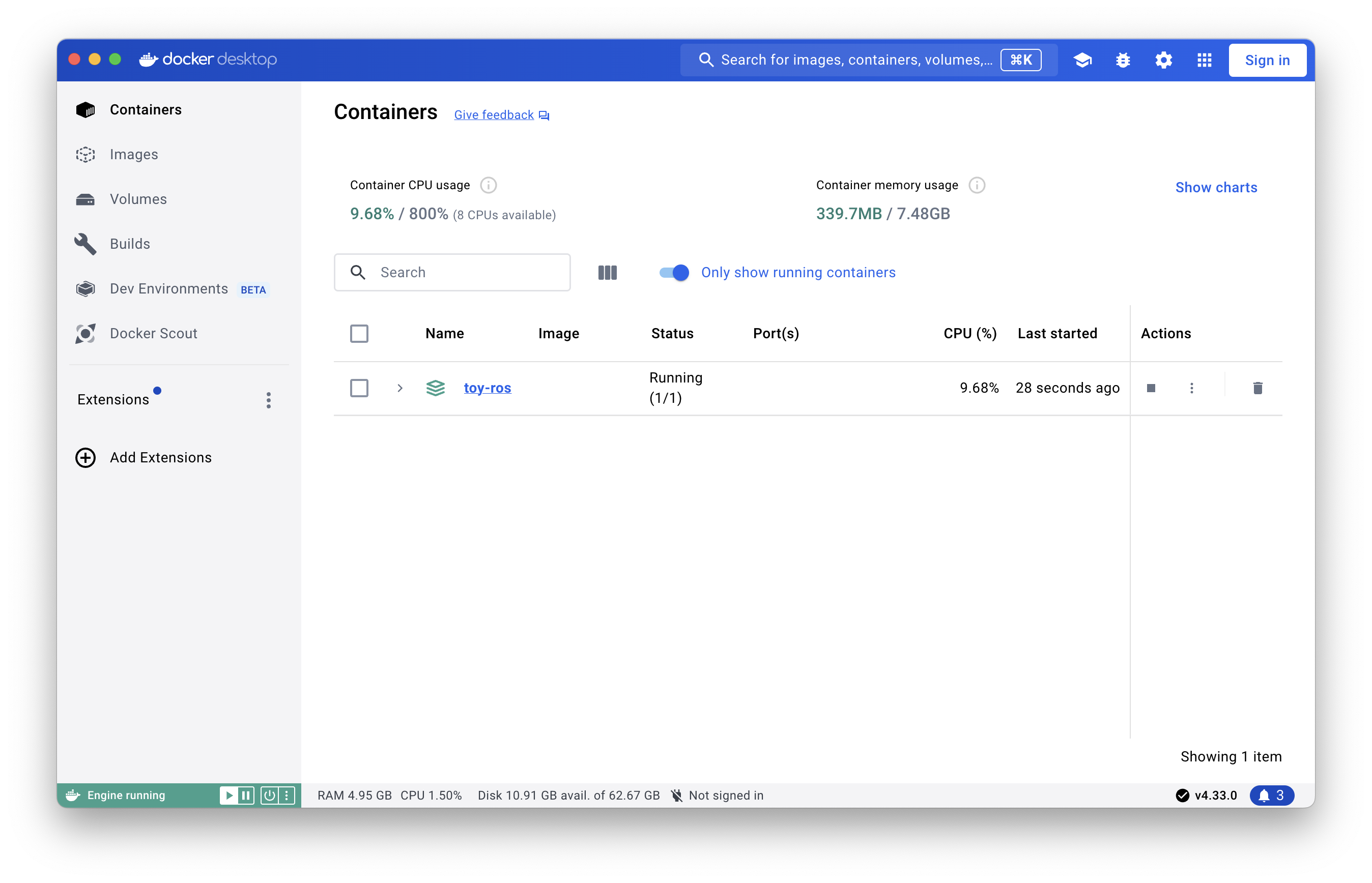Click the Not signed in status icon
This screenshot has height=883, width=1372.
[x=677, y=796]
